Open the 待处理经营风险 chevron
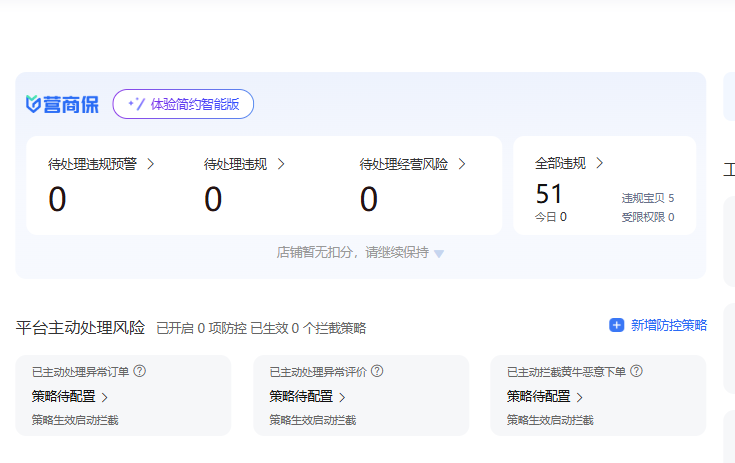Viewport: 735px width, 463px height. coord(462,164)
